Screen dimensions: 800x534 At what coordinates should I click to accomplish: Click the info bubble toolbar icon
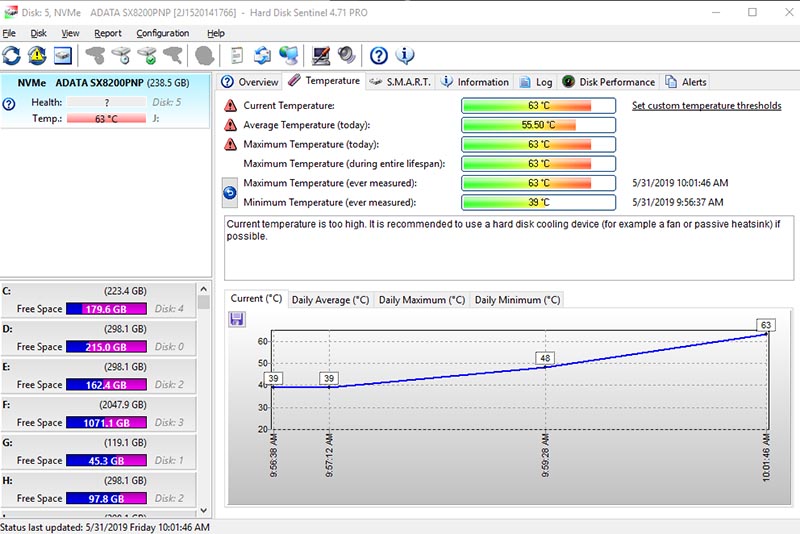pos(405,56)
